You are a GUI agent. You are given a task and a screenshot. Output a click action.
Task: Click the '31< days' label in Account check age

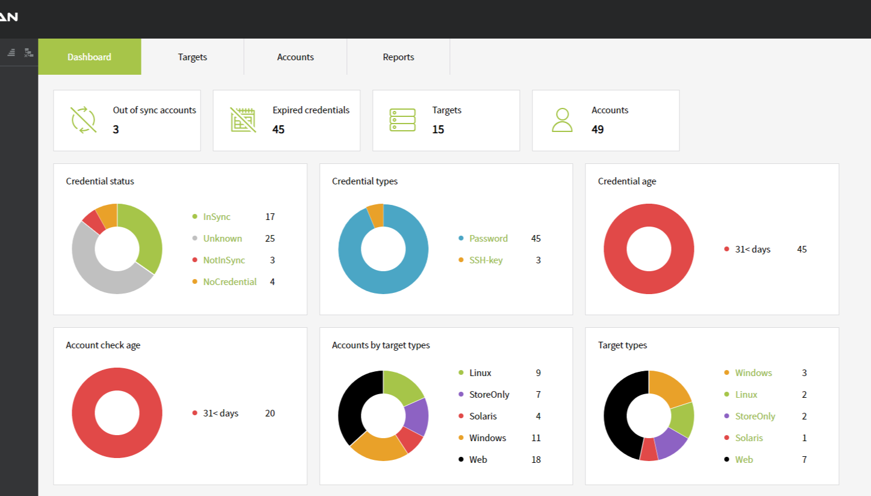tap(221, 413)
